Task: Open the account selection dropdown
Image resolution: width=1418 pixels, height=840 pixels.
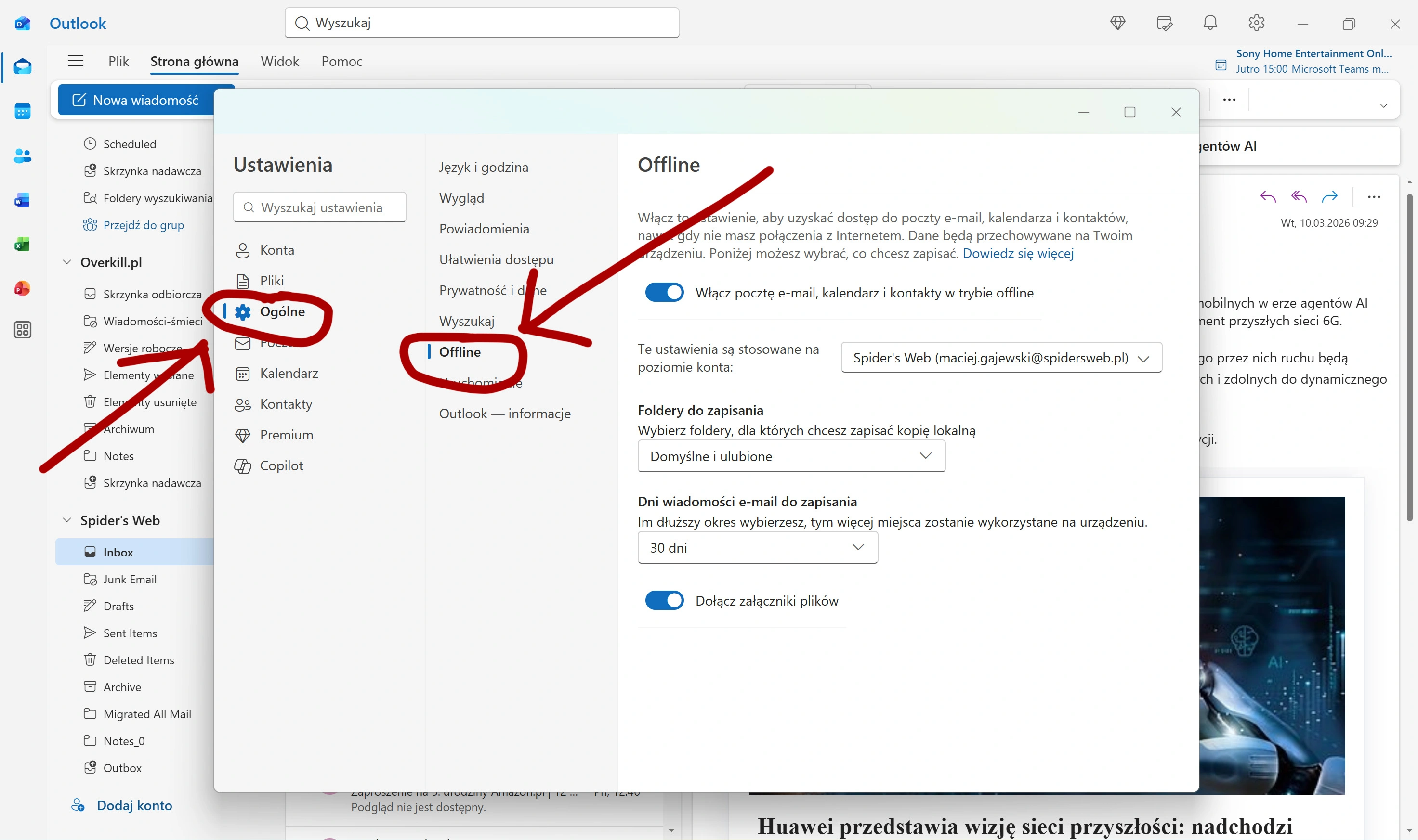Action: coord(1000,358)
